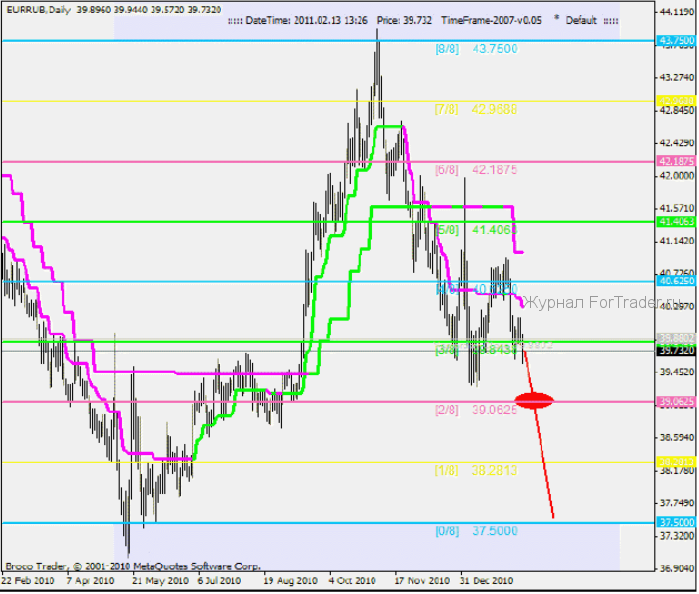Image resolution: width=699 pixels, height=594 pixels.
Task: Click the Журнал ForTrader watermark text
Action: [x=605, y=301]
